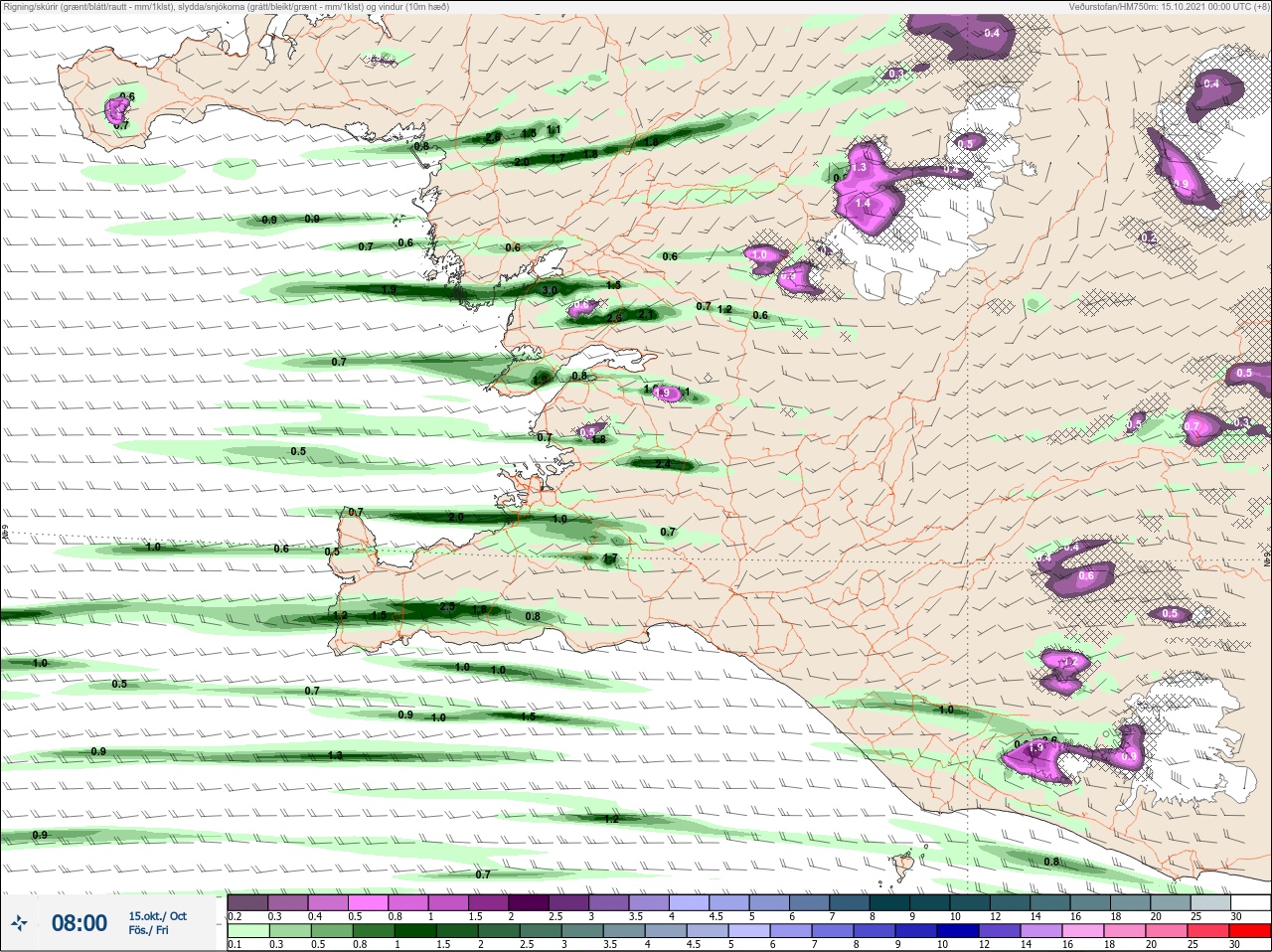Click the 3.0 precipitation value on the map
The width and height of the screenshot is (1272, 952).
[x=550, y=289]
